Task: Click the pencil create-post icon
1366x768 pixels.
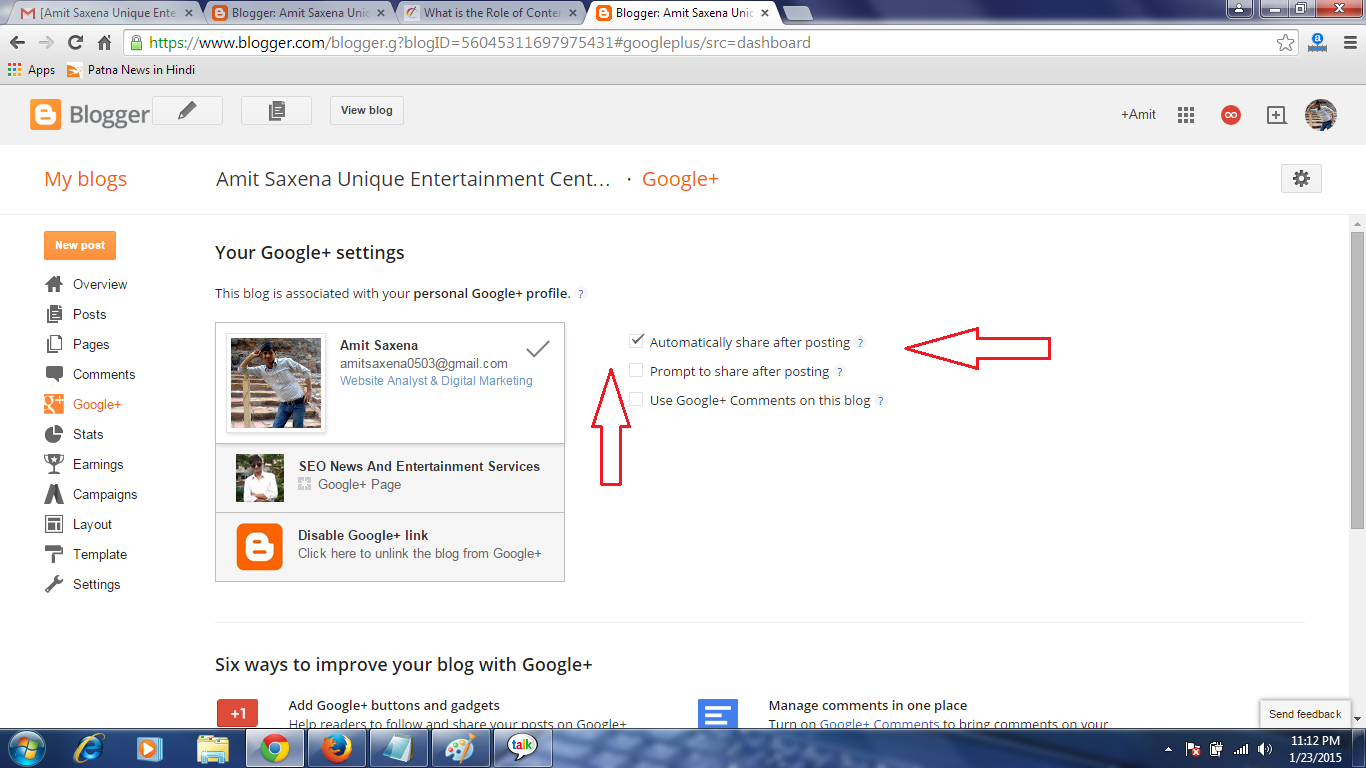Action: [187, 111]
